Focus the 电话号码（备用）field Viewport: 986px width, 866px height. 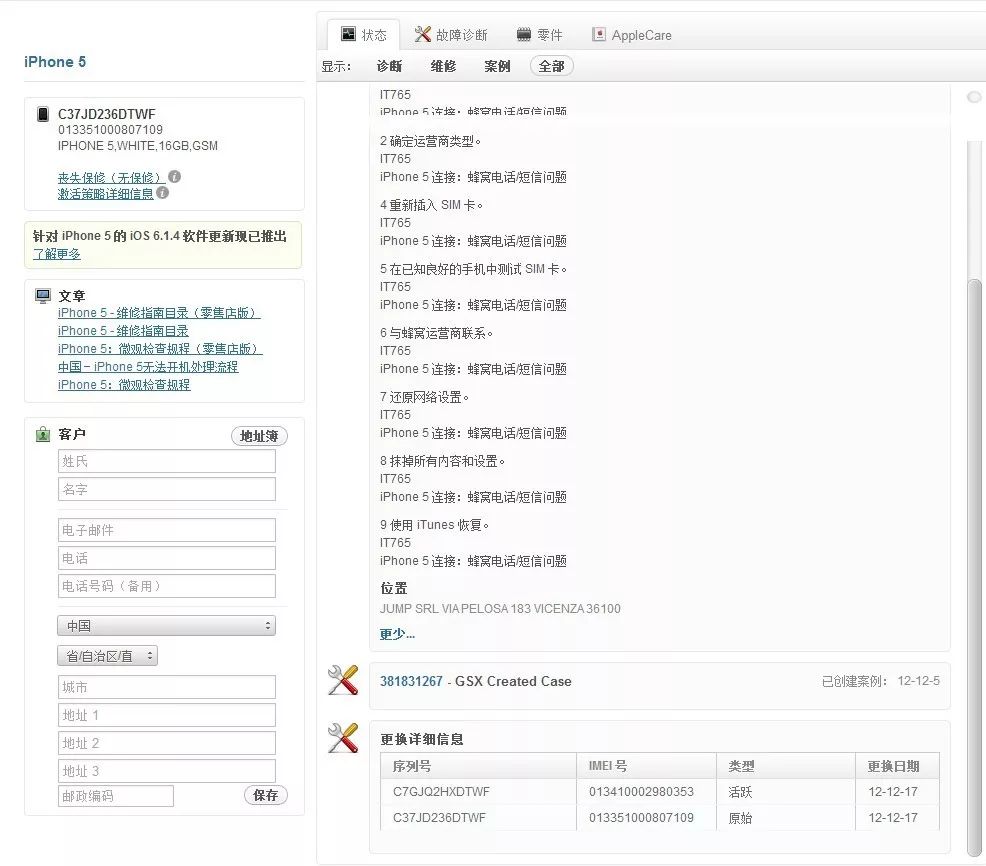tap(167, 586)
